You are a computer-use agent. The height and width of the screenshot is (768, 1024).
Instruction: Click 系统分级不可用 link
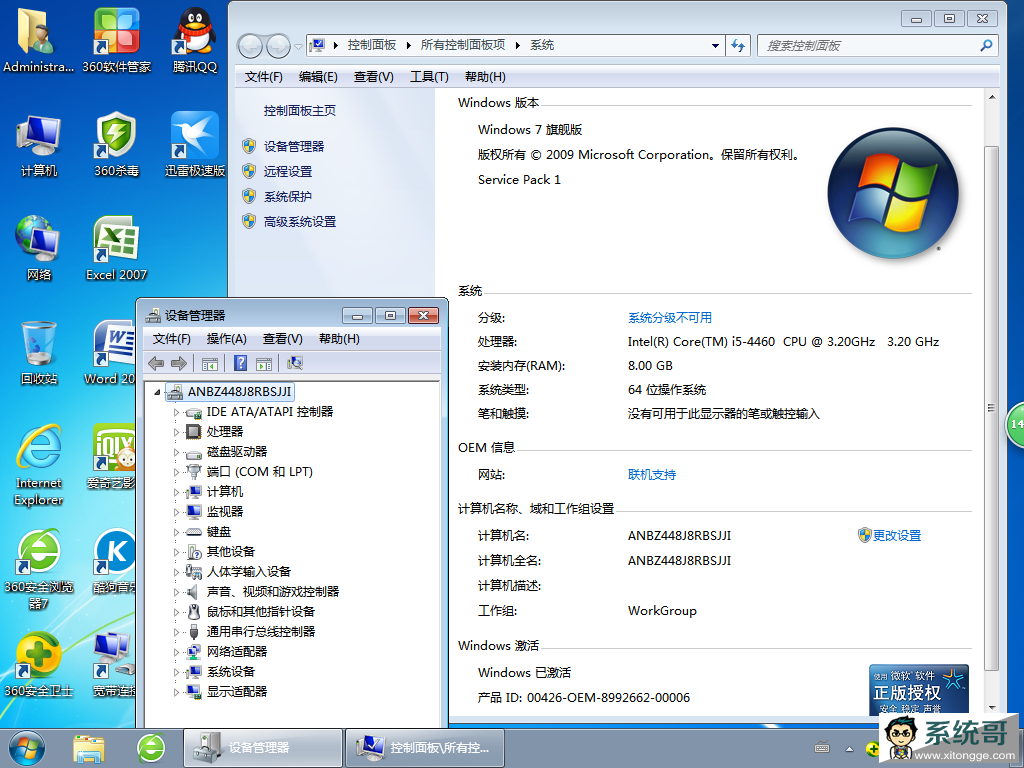670,318
